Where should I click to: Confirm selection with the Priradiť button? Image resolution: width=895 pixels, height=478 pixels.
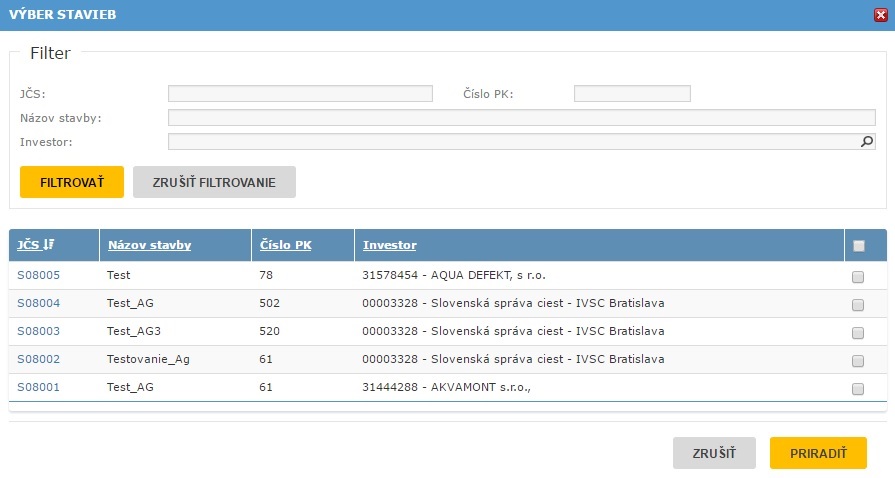(x=817, y=453)
